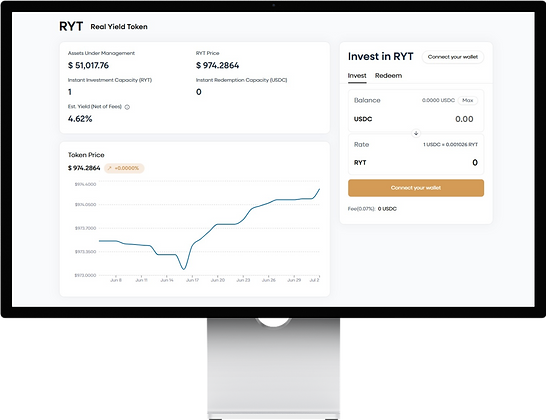
Task: Click the Jun 17 chart axis label
Action: point(192,280)
